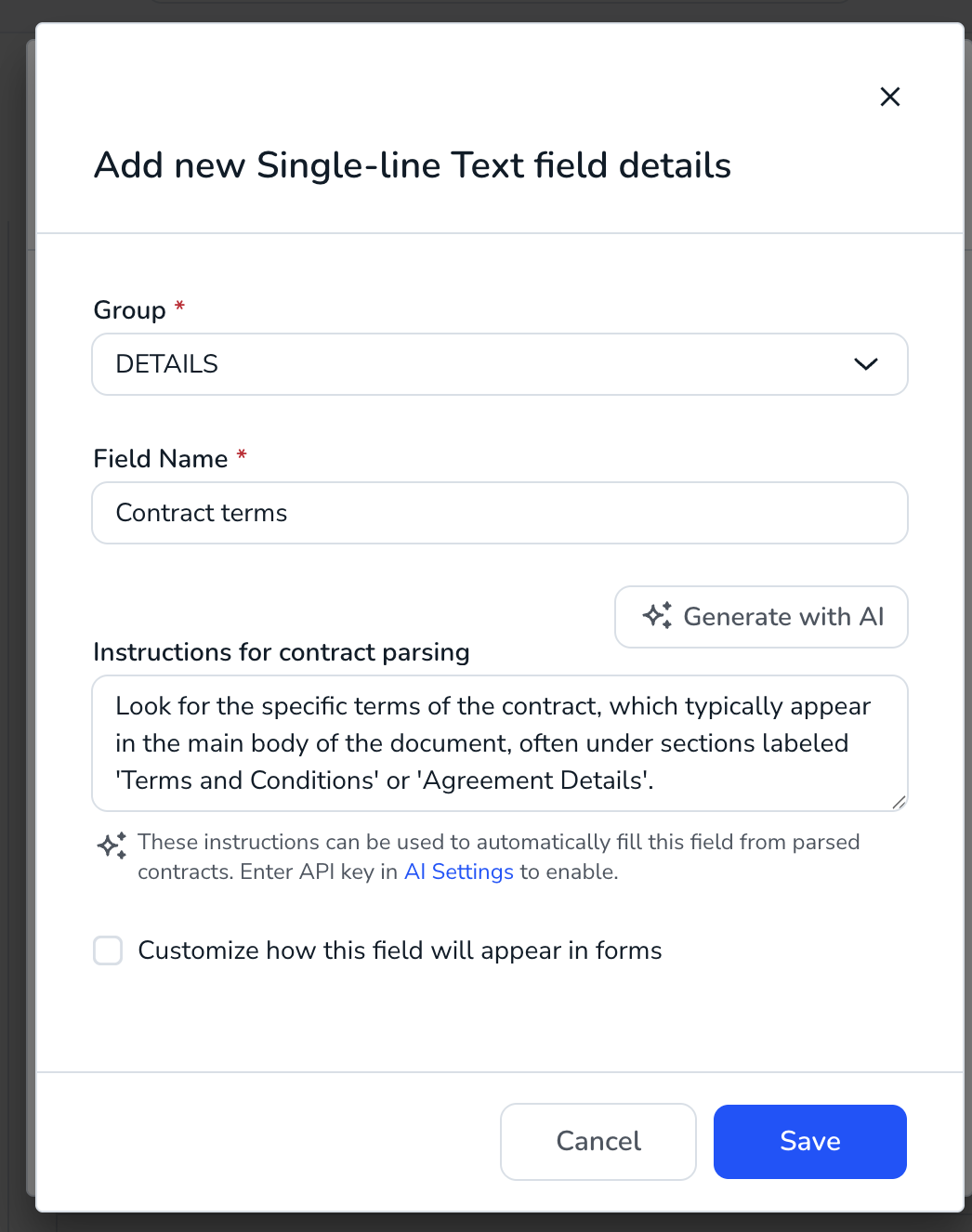
Task: Expand the Group dropdown chevron arrow
Action: tap(866, 364)
